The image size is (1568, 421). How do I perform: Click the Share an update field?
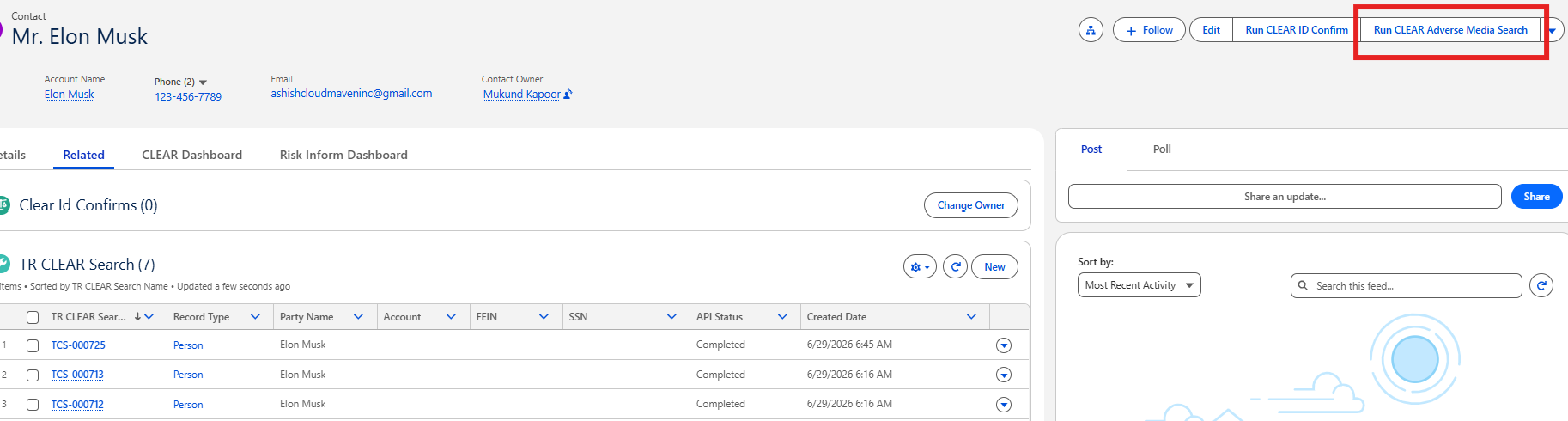[x=1285, y=197]
